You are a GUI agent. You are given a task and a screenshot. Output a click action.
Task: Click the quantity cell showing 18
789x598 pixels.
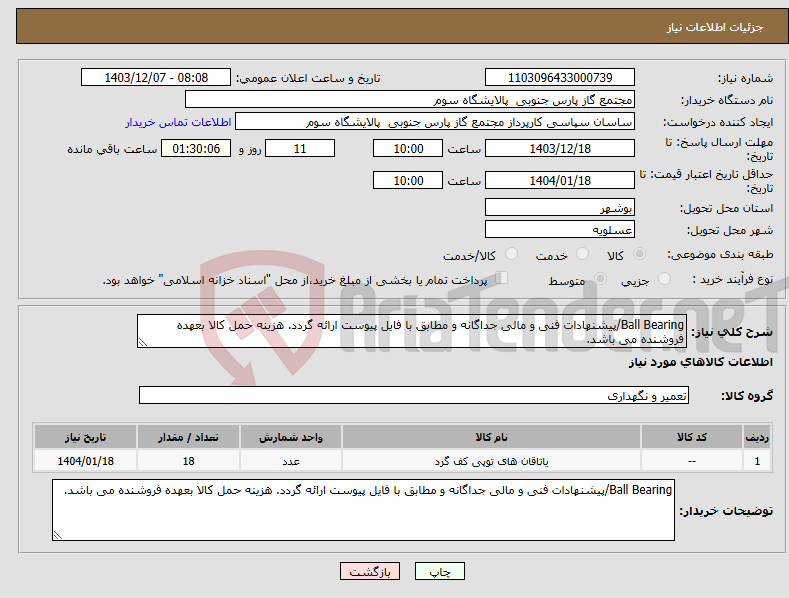tap(188, 461)
